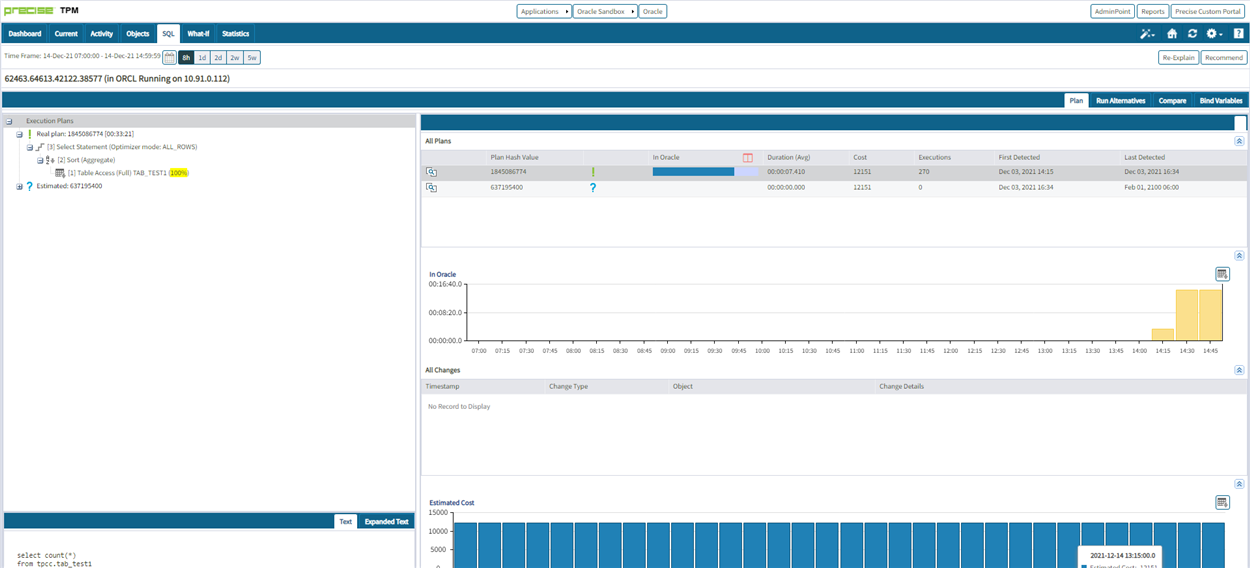Select the 5w time frame
This screenshot has height=568, width=1250.
click(x=252, y=58)
